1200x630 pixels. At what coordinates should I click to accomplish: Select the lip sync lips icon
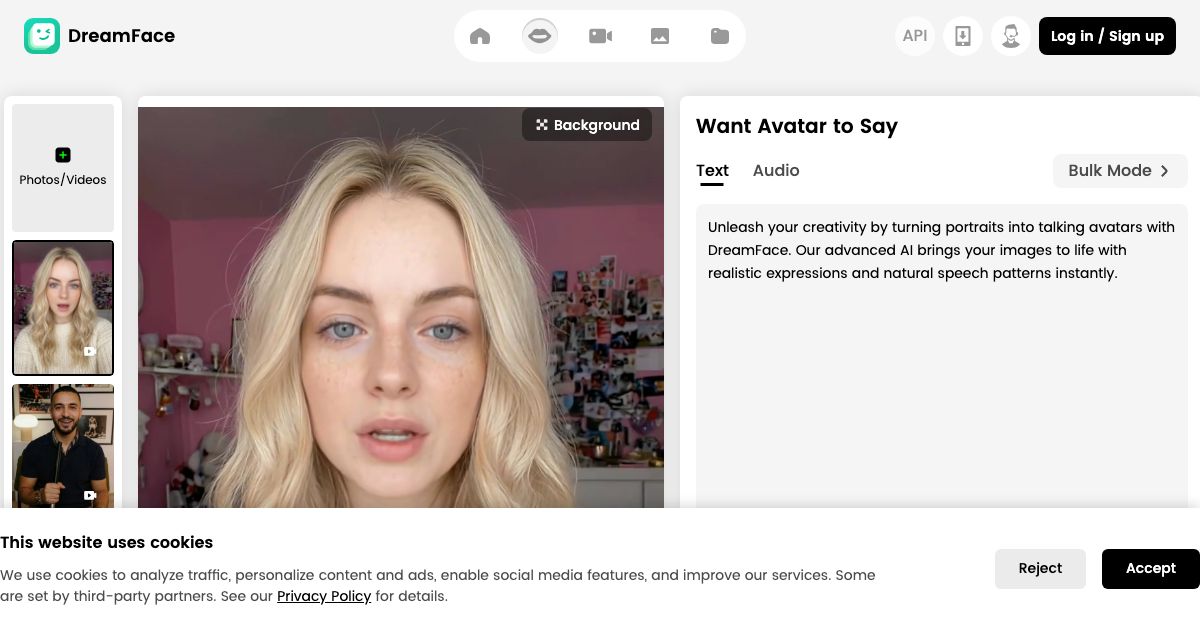click(540, 36)
